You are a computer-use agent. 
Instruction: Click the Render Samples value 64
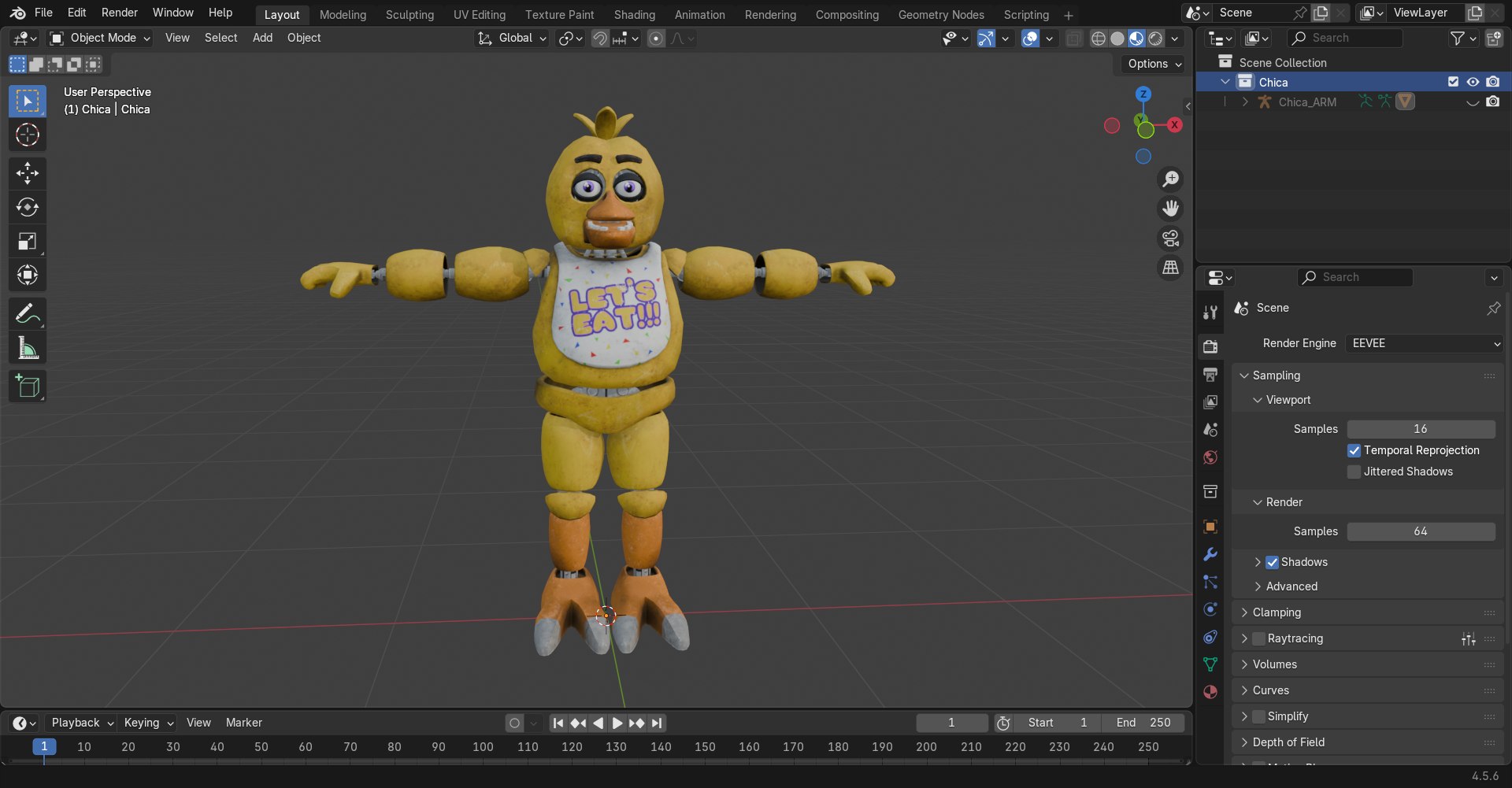(1421, 532)
